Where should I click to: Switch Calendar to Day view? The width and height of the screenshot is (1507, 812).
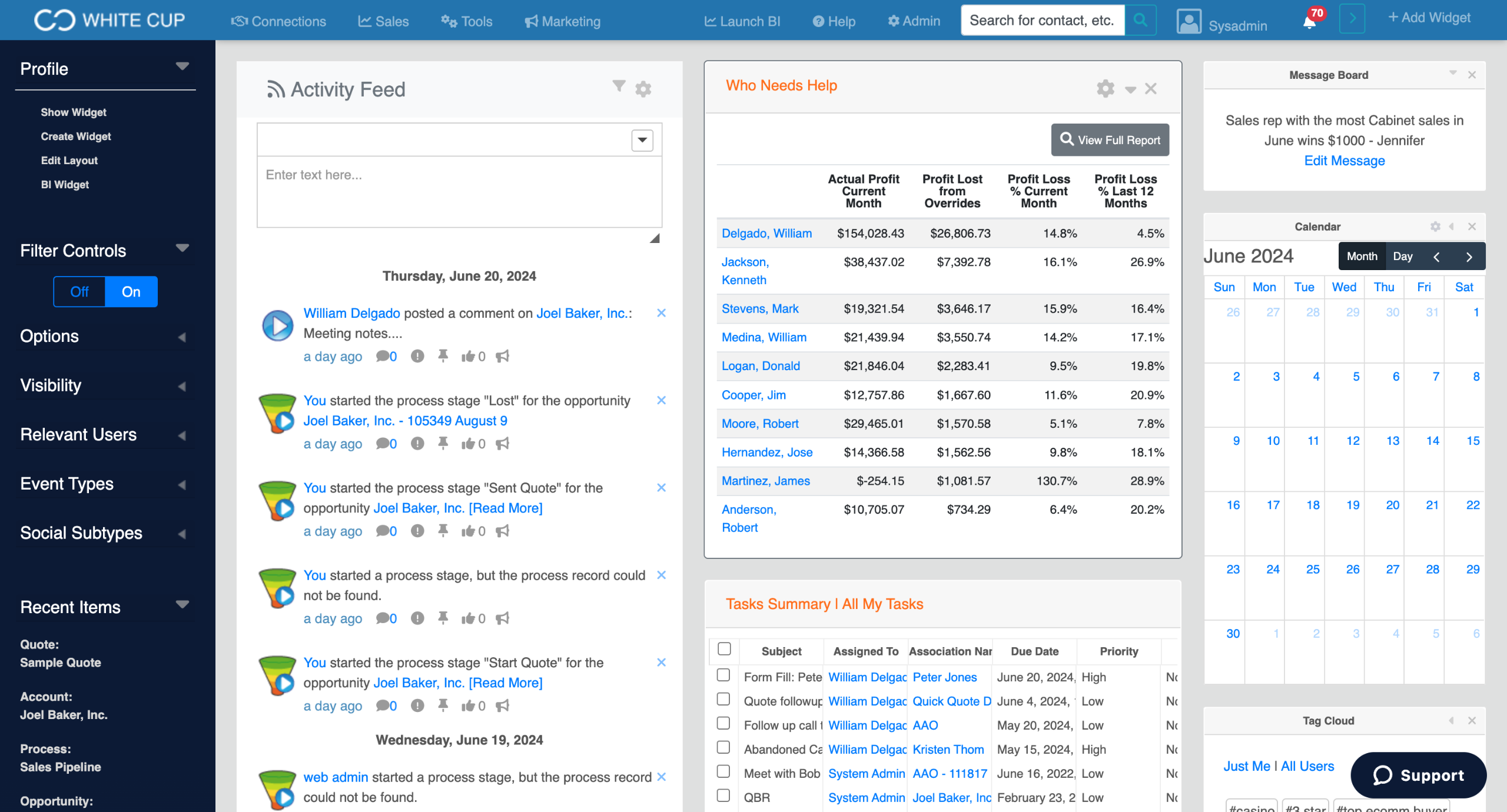1402,257
